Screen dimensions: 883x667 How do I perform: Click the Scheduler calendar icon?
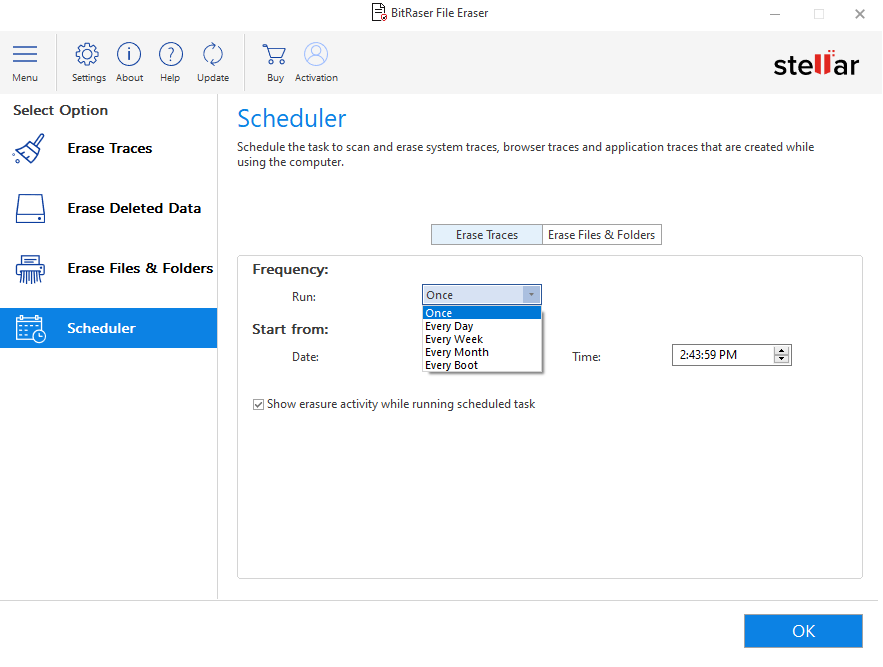30,328
